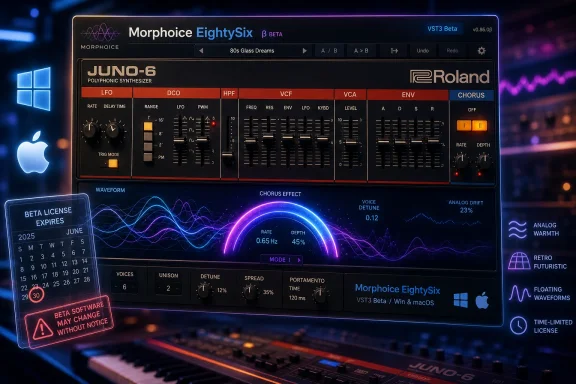The width and height of the screenshot is (576, 384).
Task: Select the 8' DCO range button
Action: (x=148, y=136)
